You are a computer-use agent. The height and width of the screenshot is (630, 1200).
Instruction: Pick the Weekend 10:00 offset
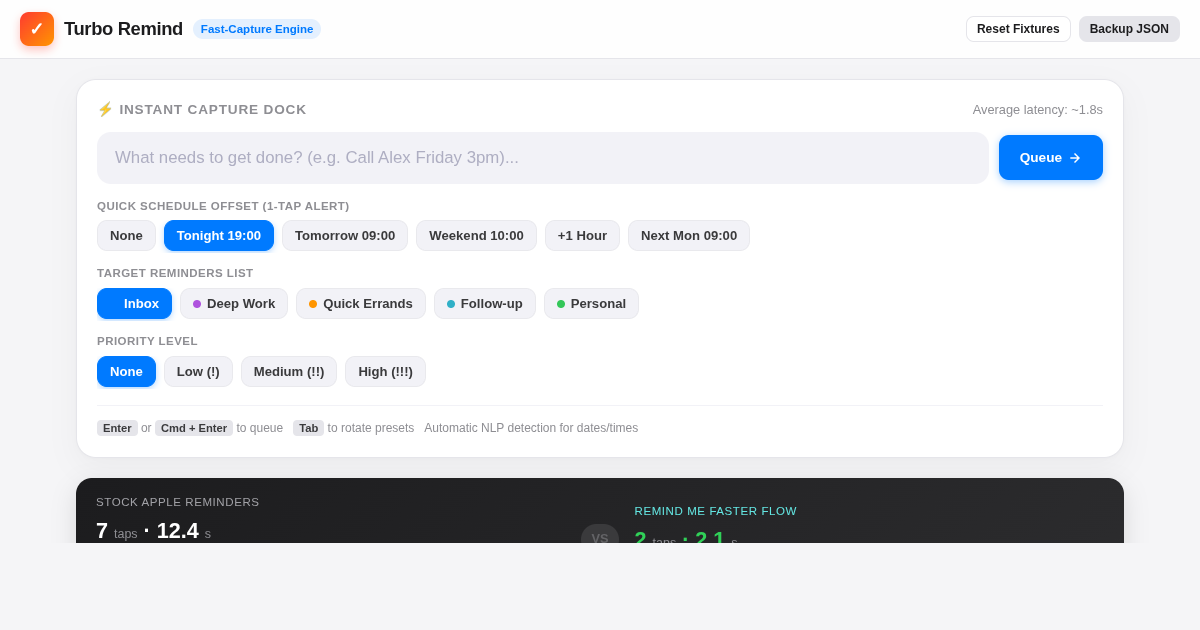(x=476, y=236)
